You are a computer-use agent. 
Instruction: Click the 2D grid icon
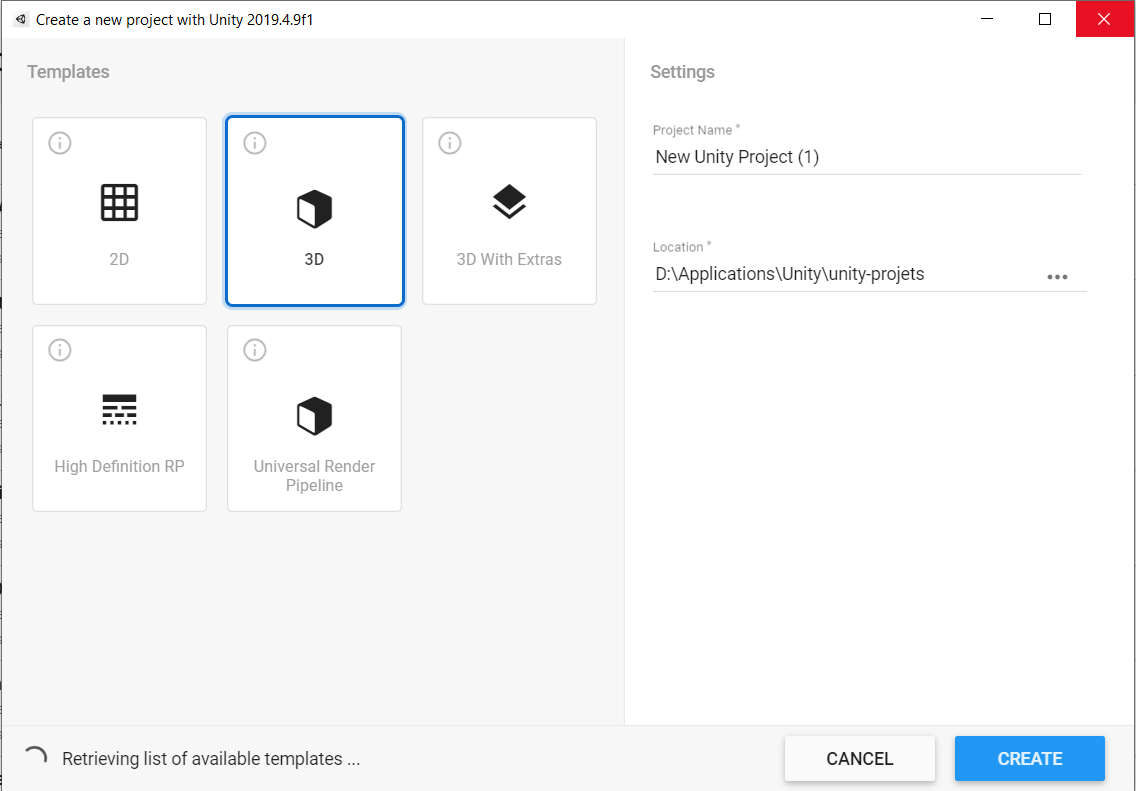pyautogui.click(x=119, y=203)
